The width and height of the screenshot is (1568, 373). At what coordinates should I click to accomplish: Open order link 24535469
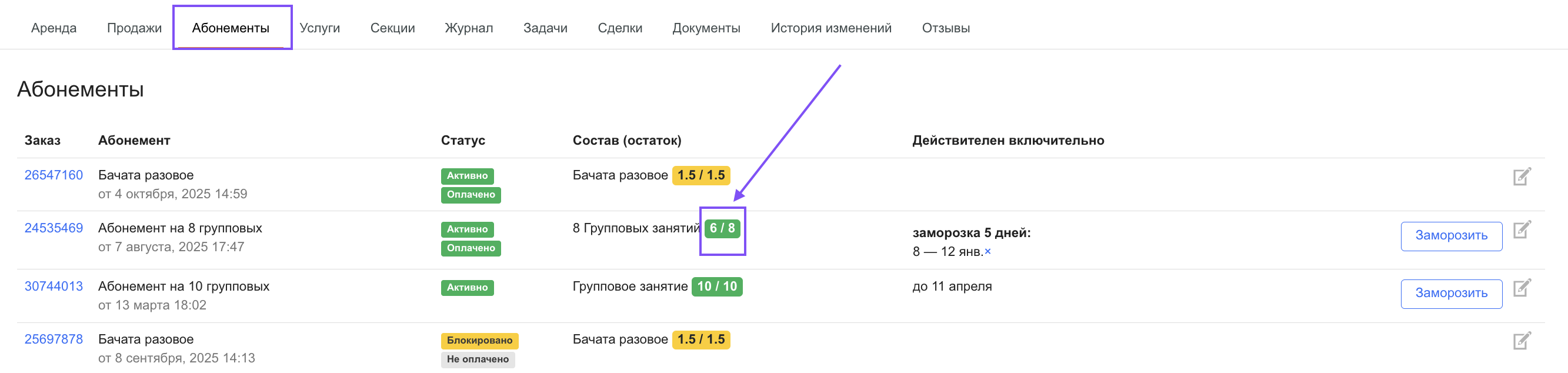(54, 228)
